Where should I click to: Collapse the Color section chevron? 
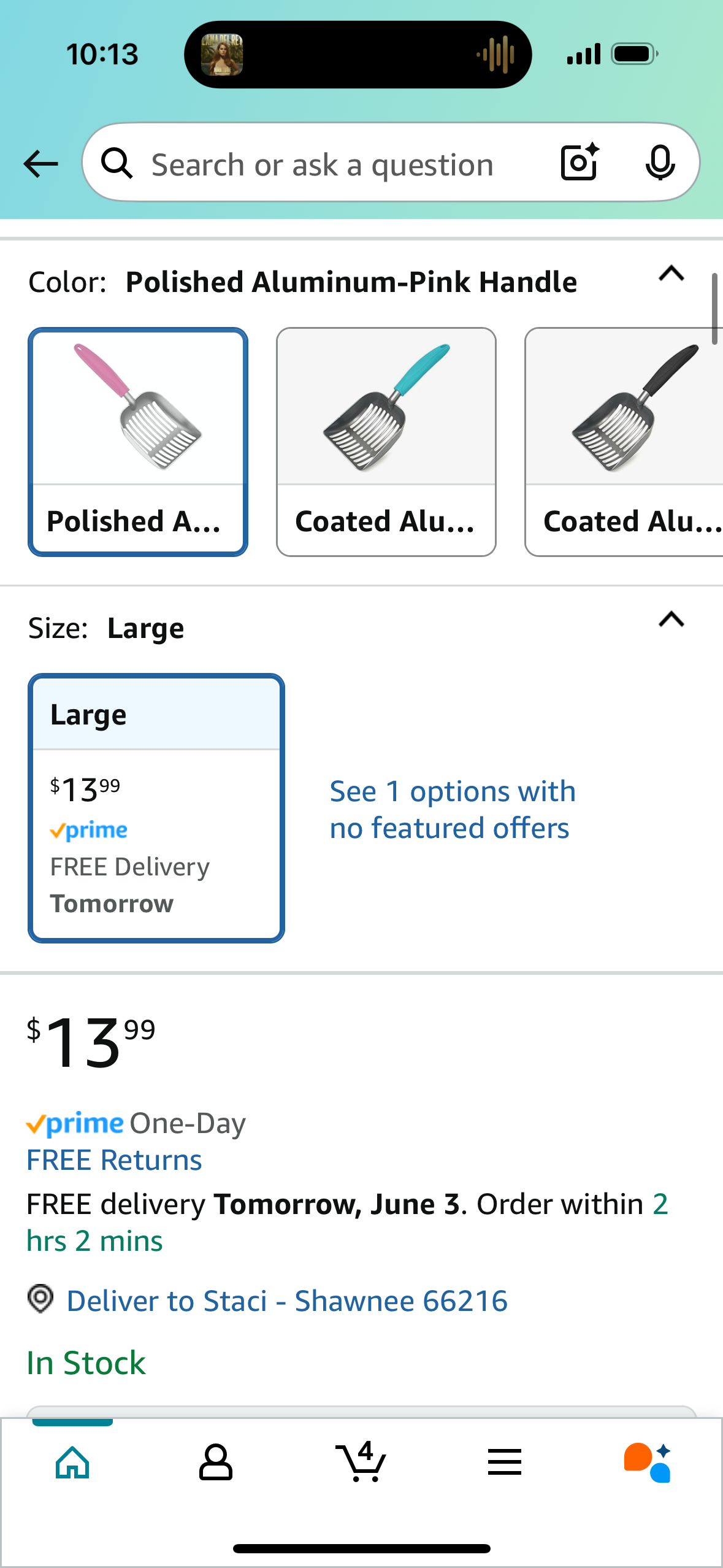click(x=671, y=274)
